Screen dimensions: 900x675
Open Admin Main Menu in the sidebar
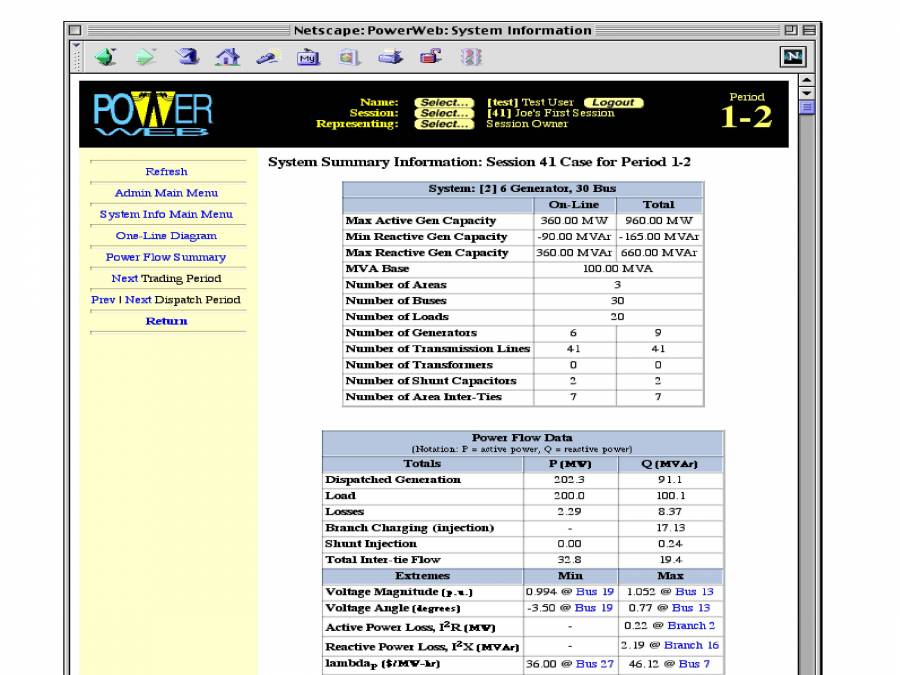pyautogui.click(x=166, y=193)
